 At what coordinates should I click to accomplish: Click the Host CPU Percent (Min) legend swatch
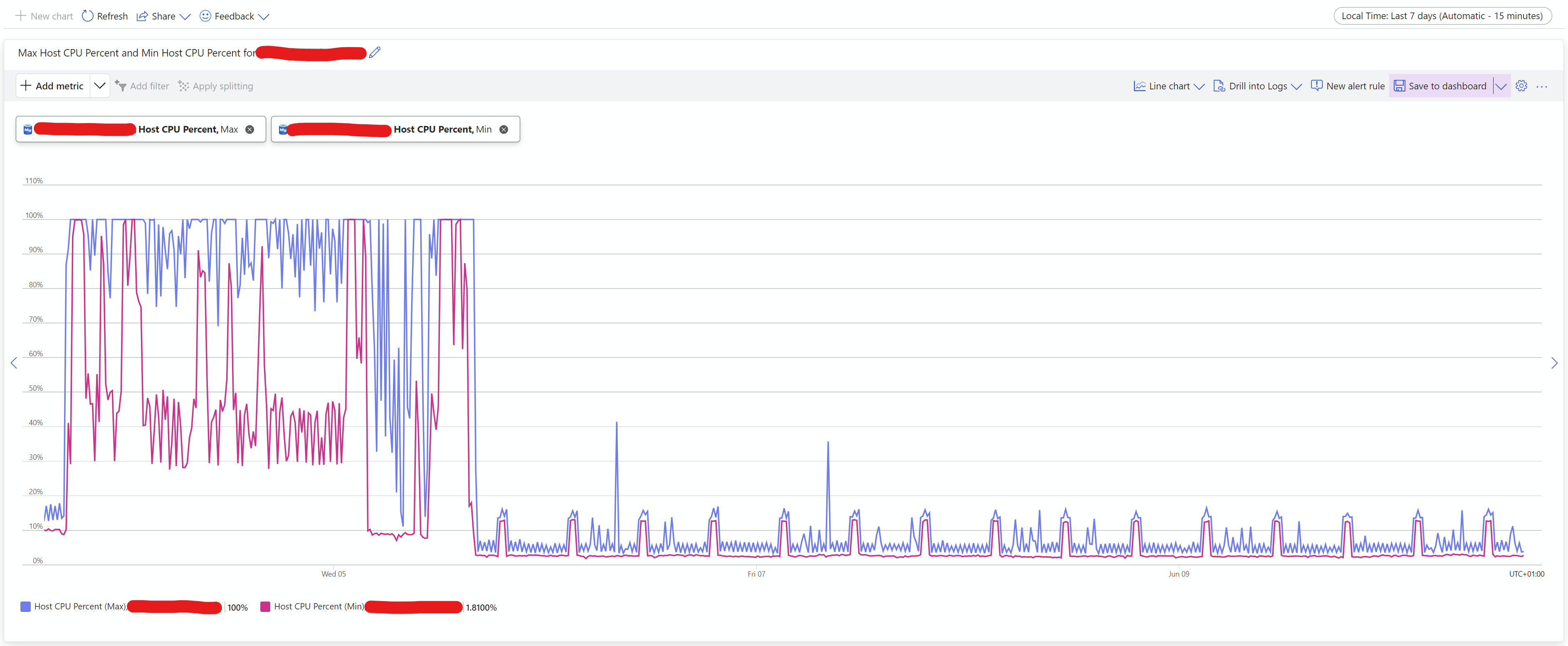tap(265, 607)
